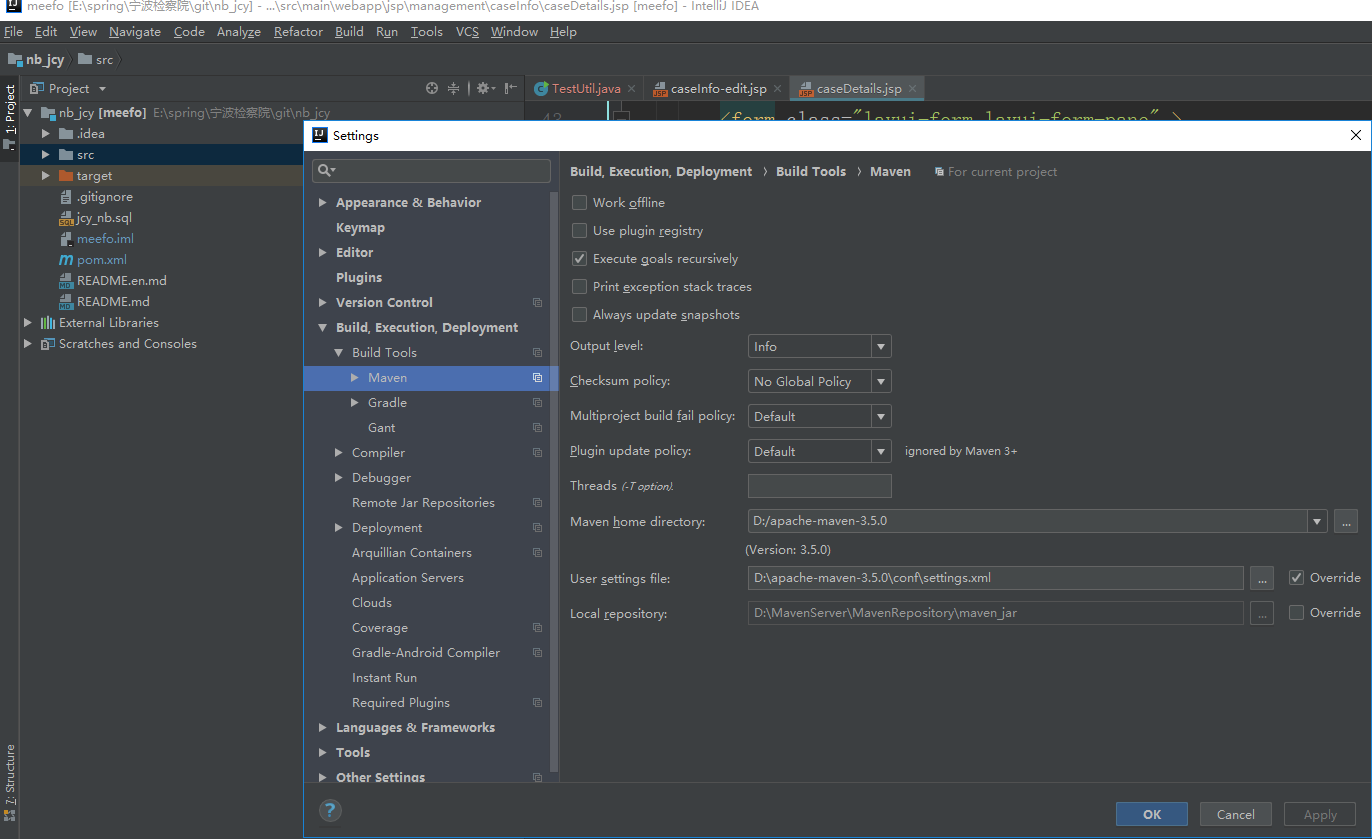
Task: Browse for Maven home directory
Action: point(1345,521)
